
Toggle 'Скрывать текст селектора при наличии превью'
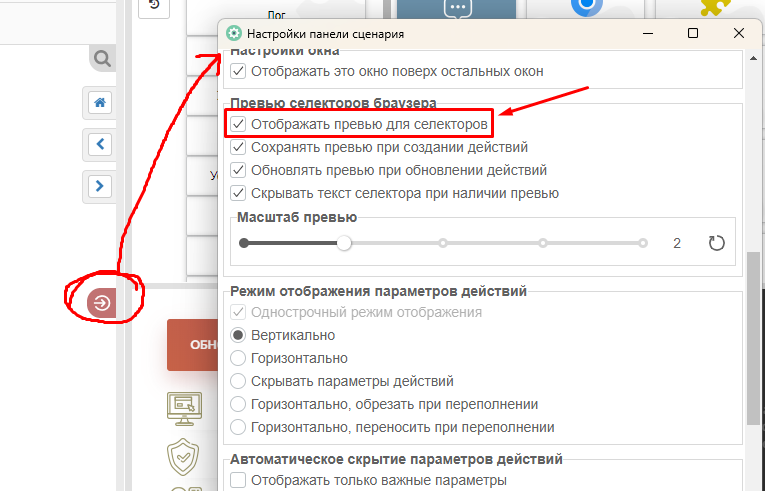click(238, 193)
